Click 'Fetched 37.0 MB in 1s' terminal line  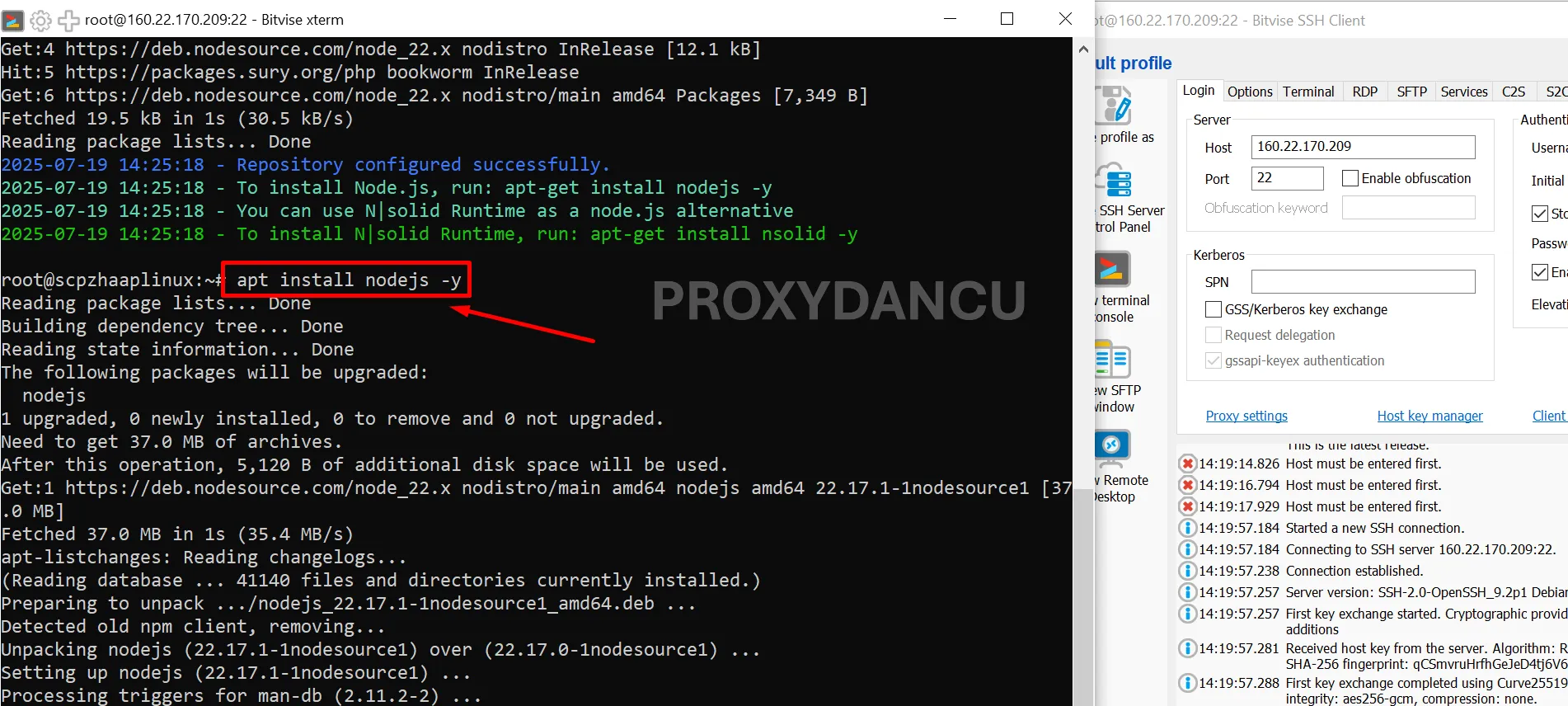[x=177, y=534]
